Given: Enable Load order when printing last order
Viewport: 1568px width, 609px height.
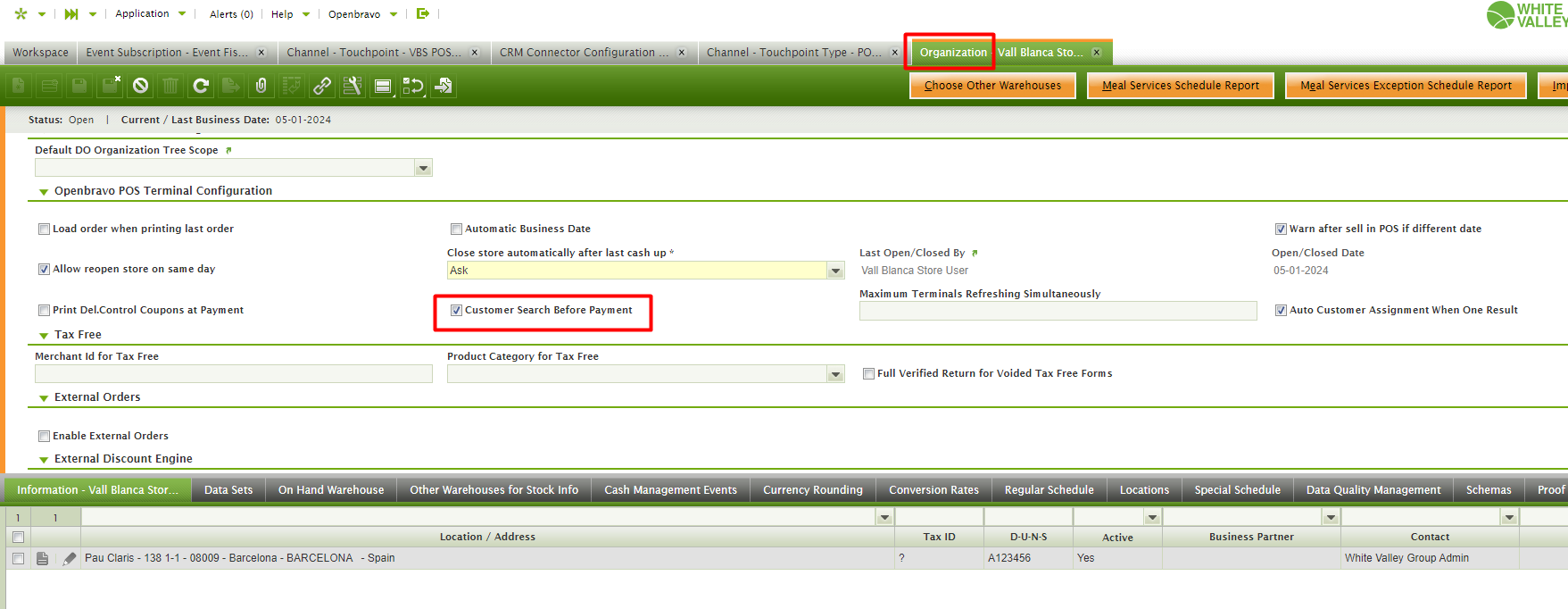Looking at the screenshot, I should click(x=44, y=229).
